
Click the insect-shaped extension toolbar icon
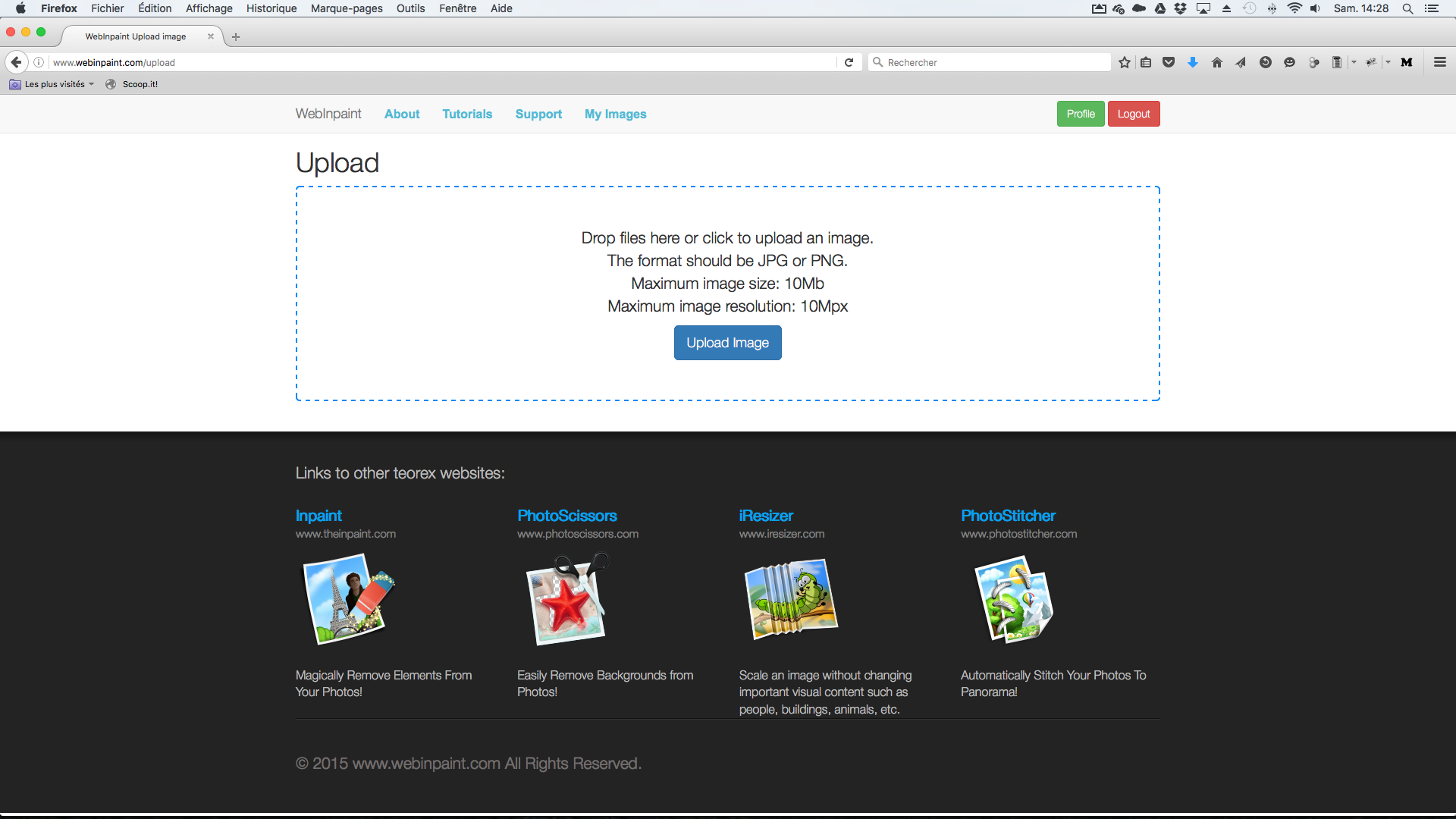[x=1371, y=62]
